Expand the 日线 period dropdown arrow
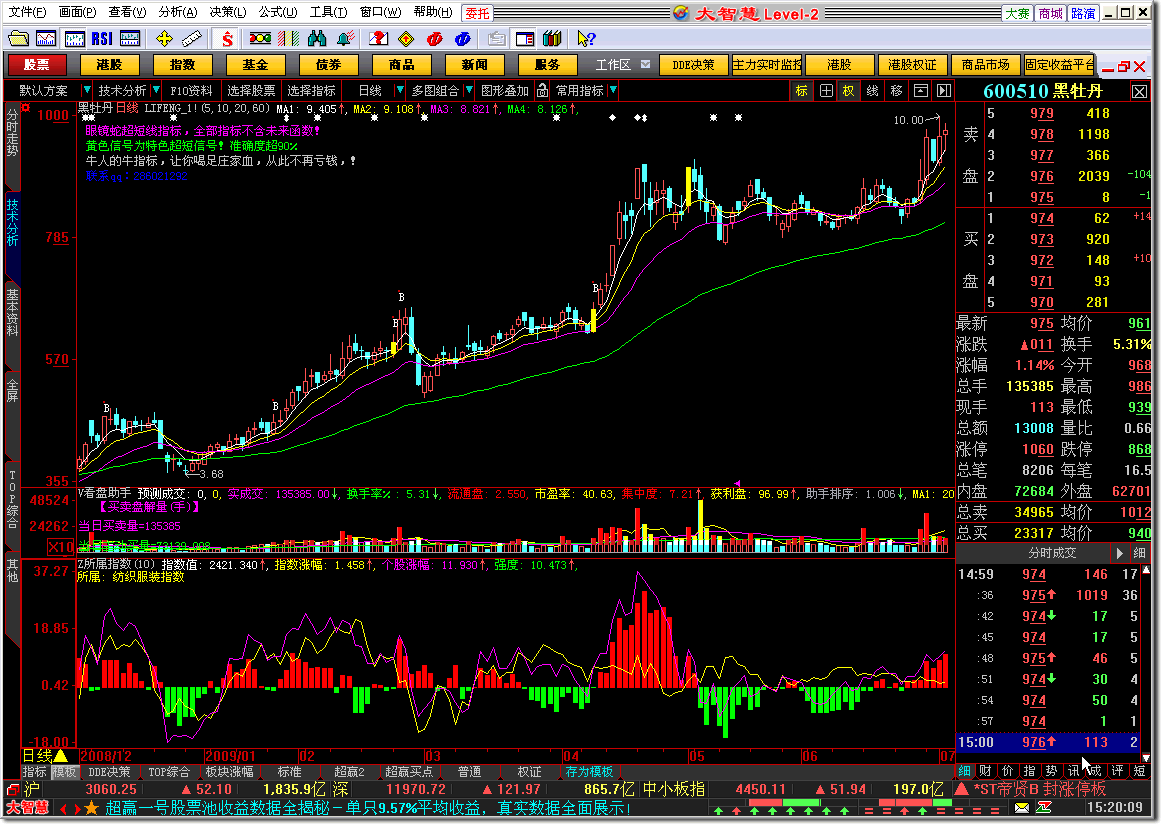The height and width of the screenshot is (826, 1164). tap(399, 91)
